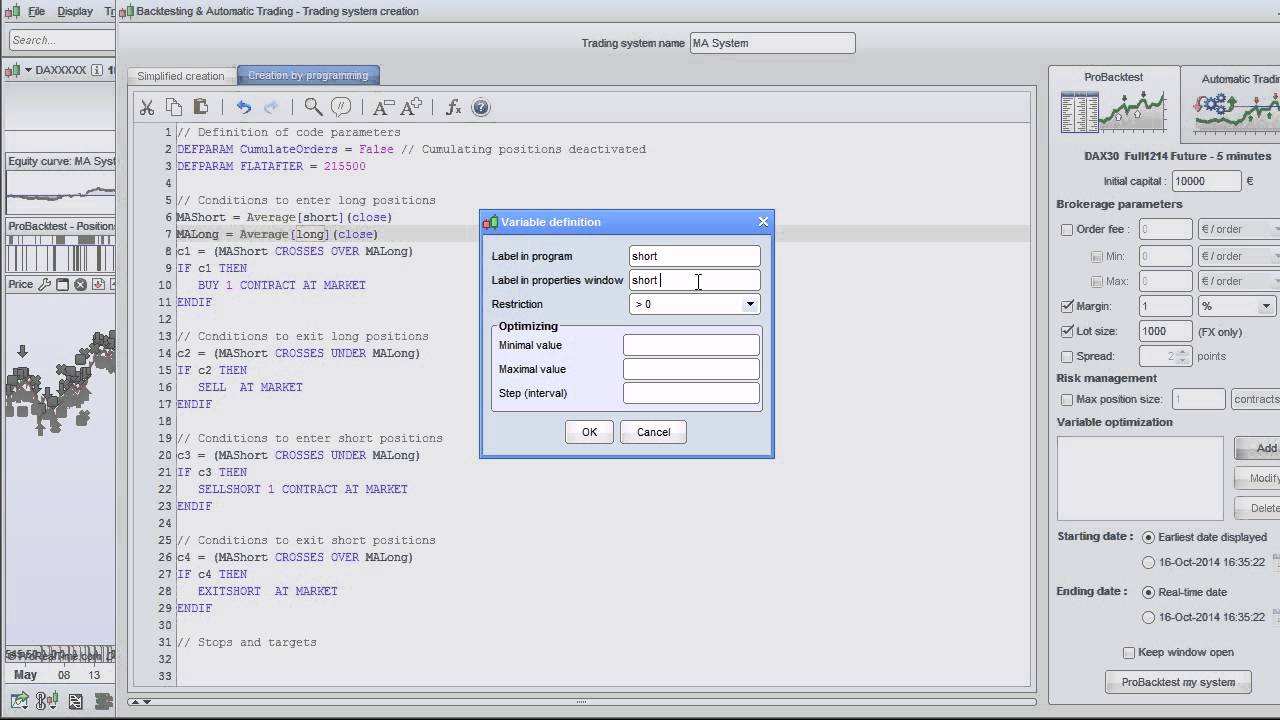Click the Max sub-option icon under Order fee
Image resolution: width=1280 pixels, height=720 pixels.
tap(1097, 282)
